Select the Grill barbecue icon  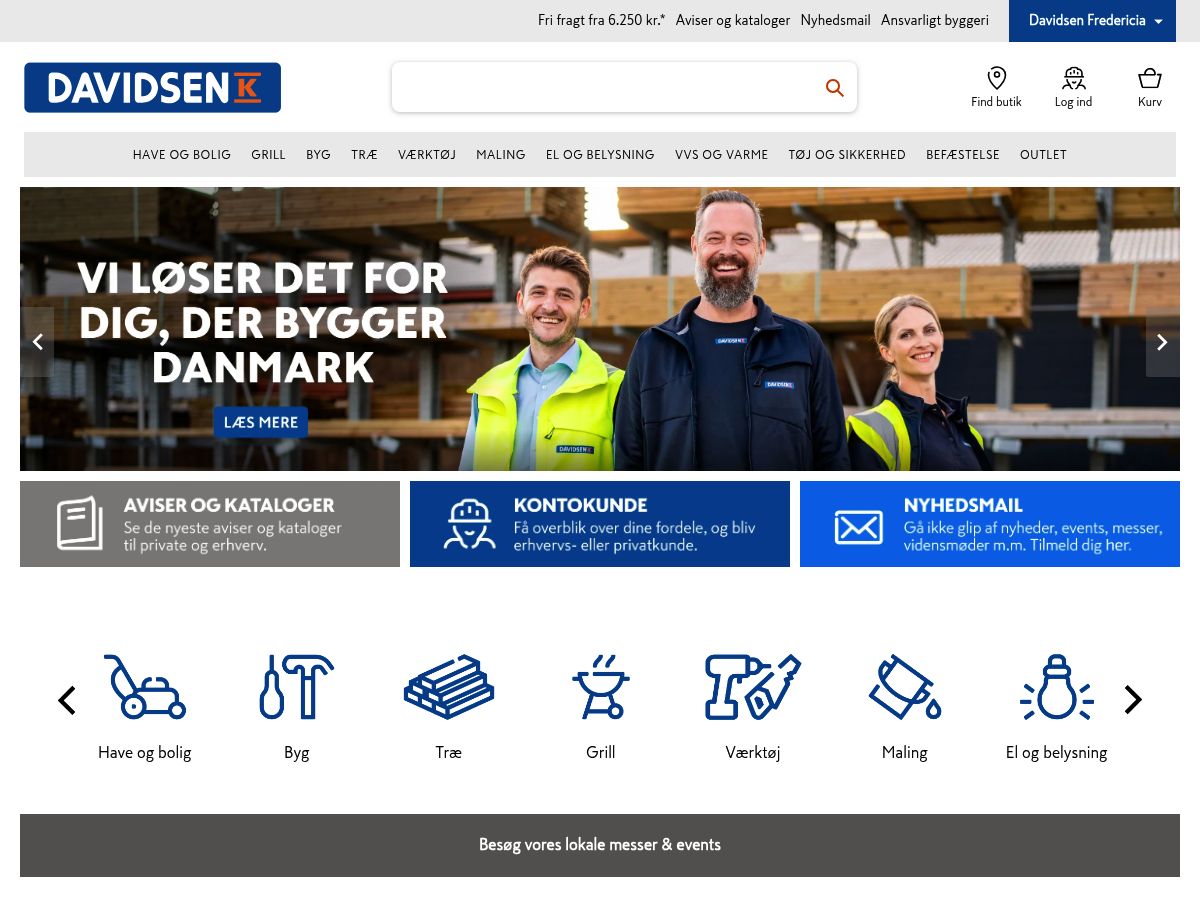pyautogui.click(x=601, y=687)
